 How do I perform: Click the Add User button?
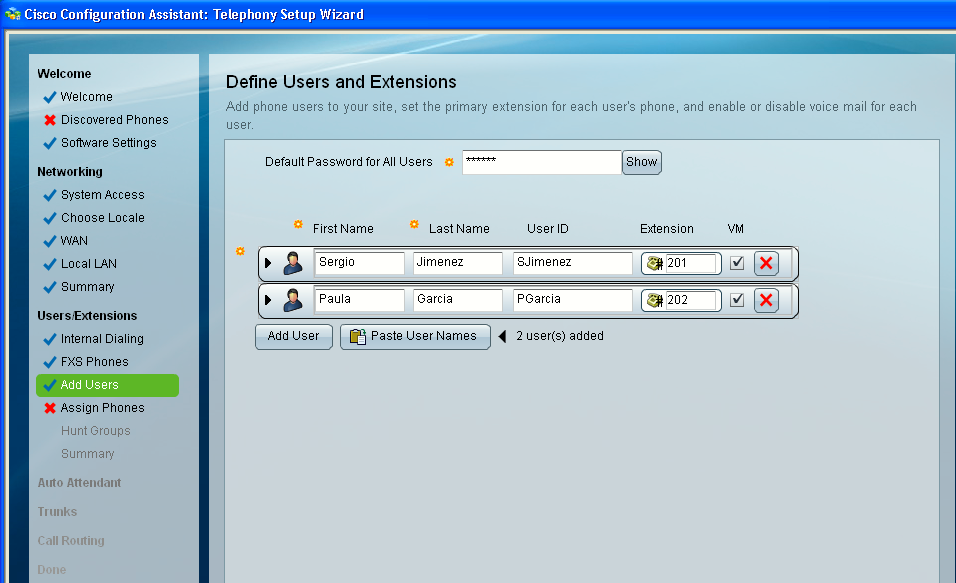294,337
